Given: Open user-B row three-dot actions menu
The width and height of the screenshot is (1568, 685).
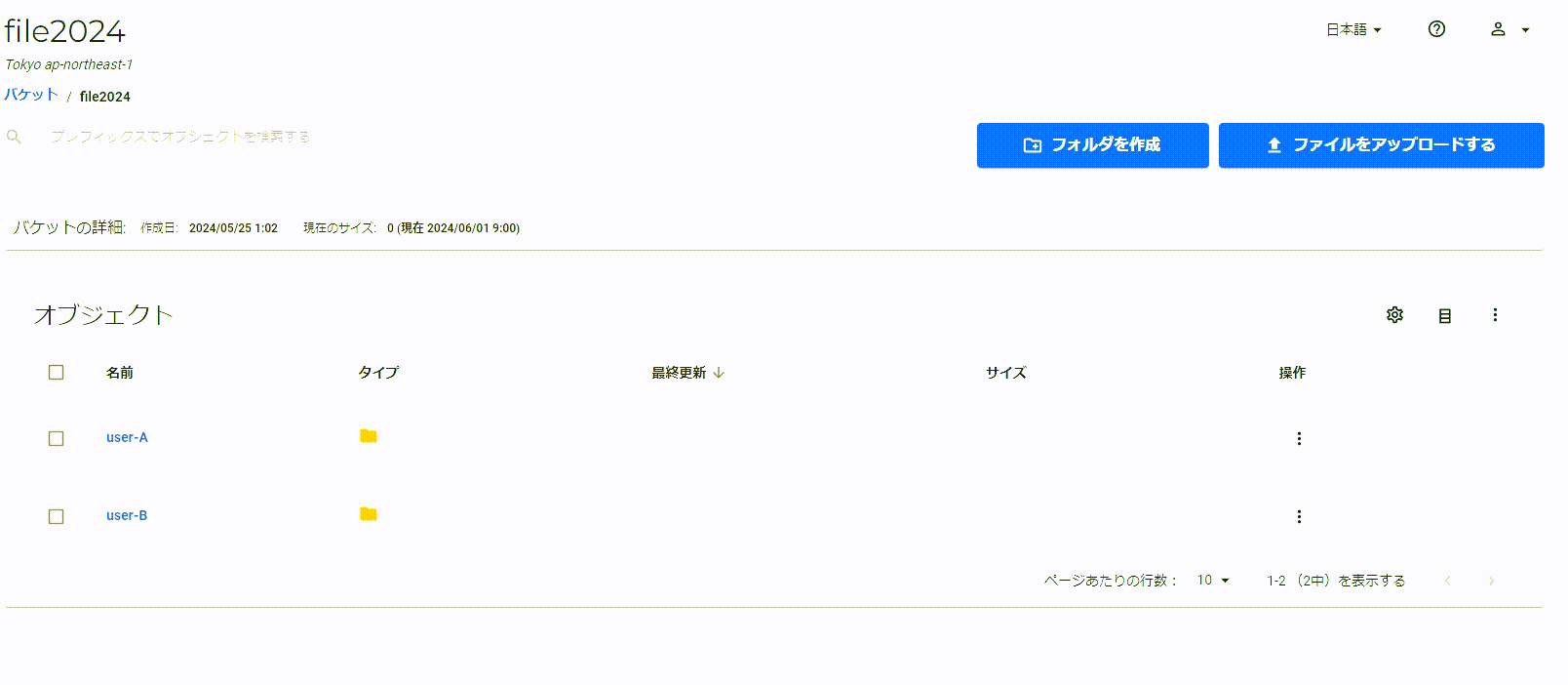Looking at the screenshot, I should click(1299, 516).
